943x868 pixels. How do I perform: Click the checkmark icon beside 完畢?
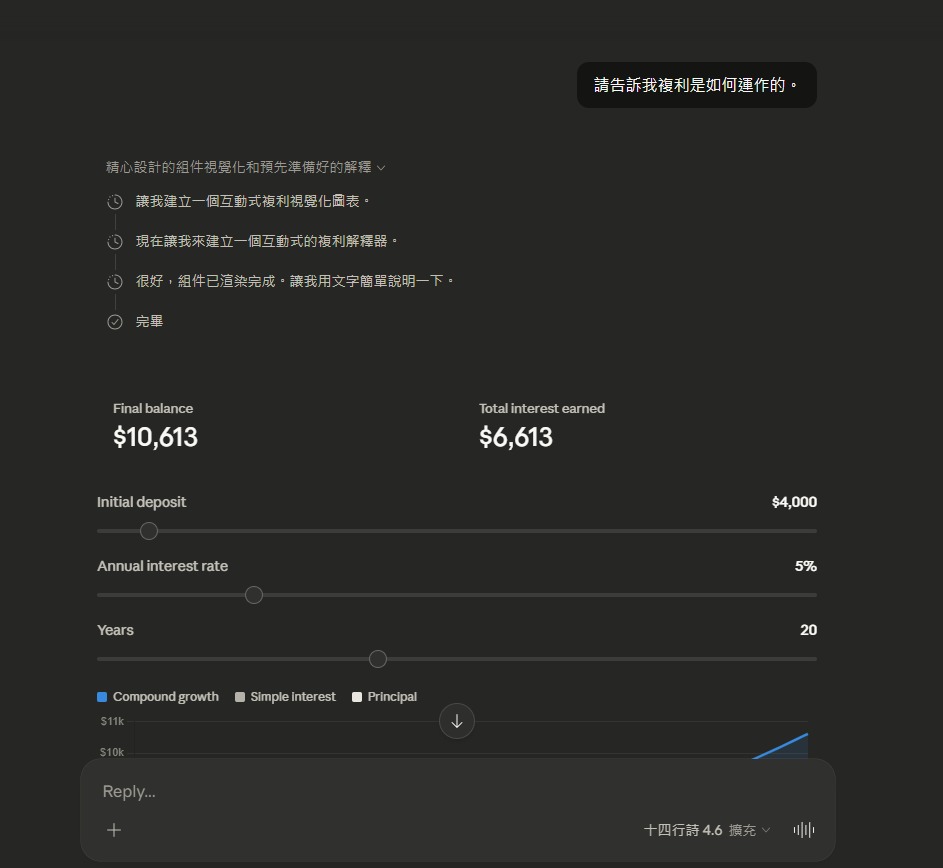point(115,322)
